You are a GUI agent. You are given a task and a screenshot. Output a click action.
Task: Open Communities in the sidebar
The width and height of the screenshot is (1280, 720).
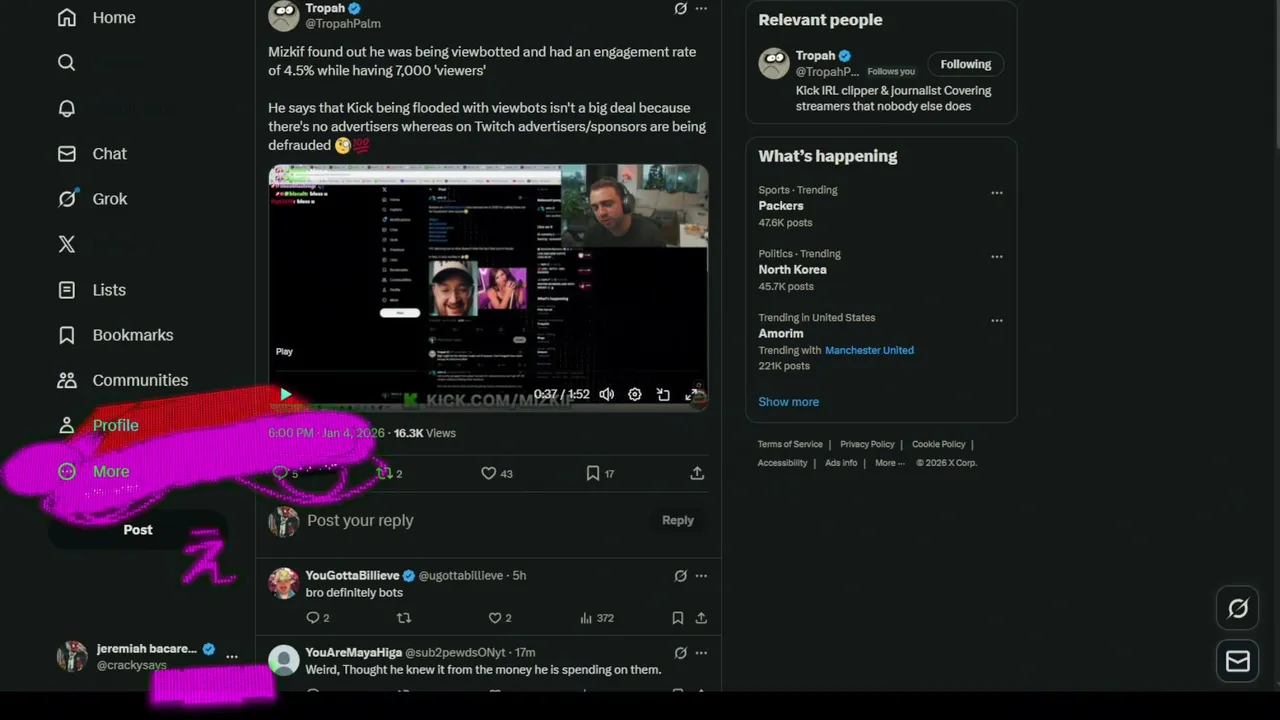click(122, 380)
